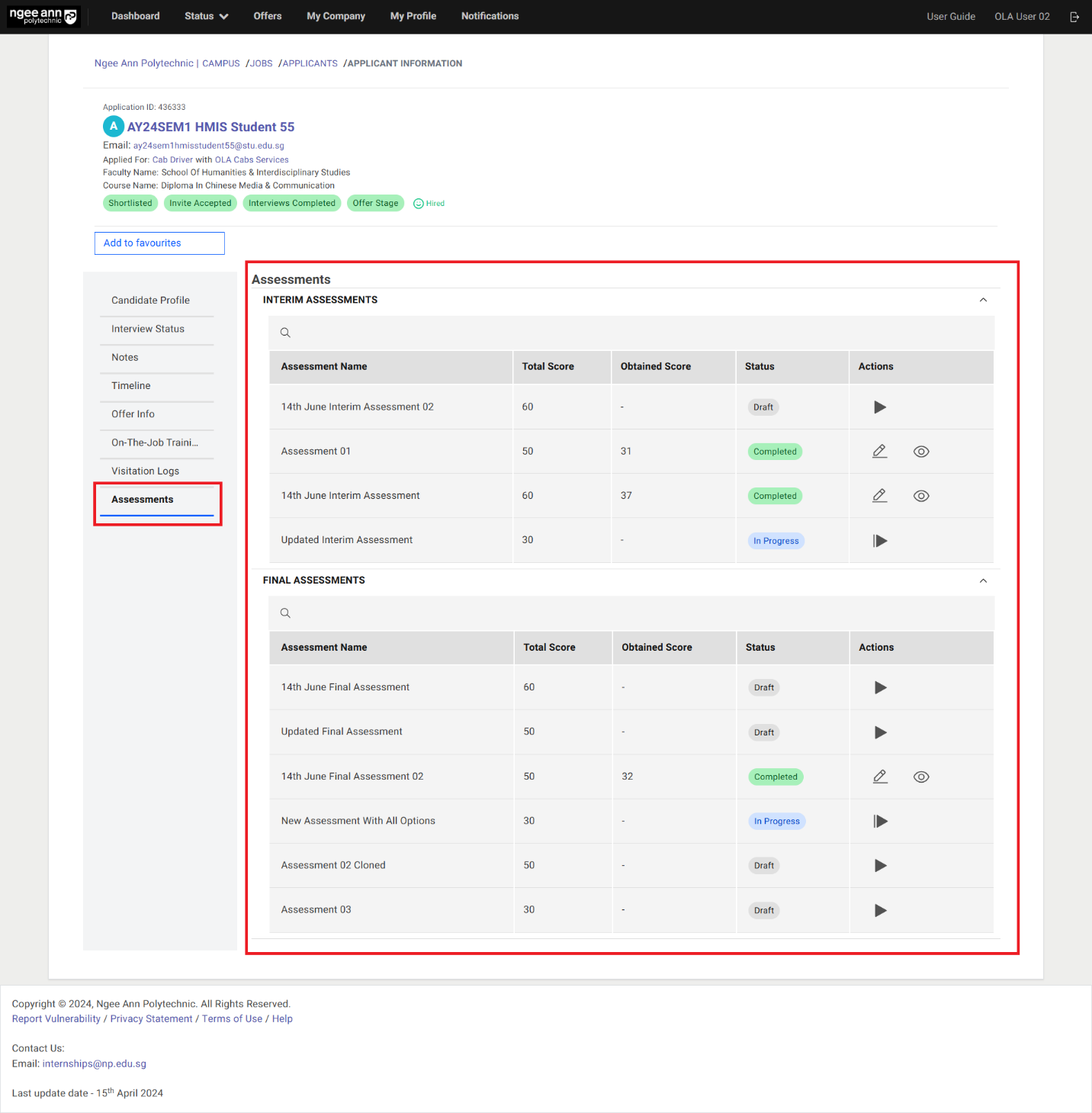
Task: Edit scores for Assessment 01
Action: [x=879, y=451]
